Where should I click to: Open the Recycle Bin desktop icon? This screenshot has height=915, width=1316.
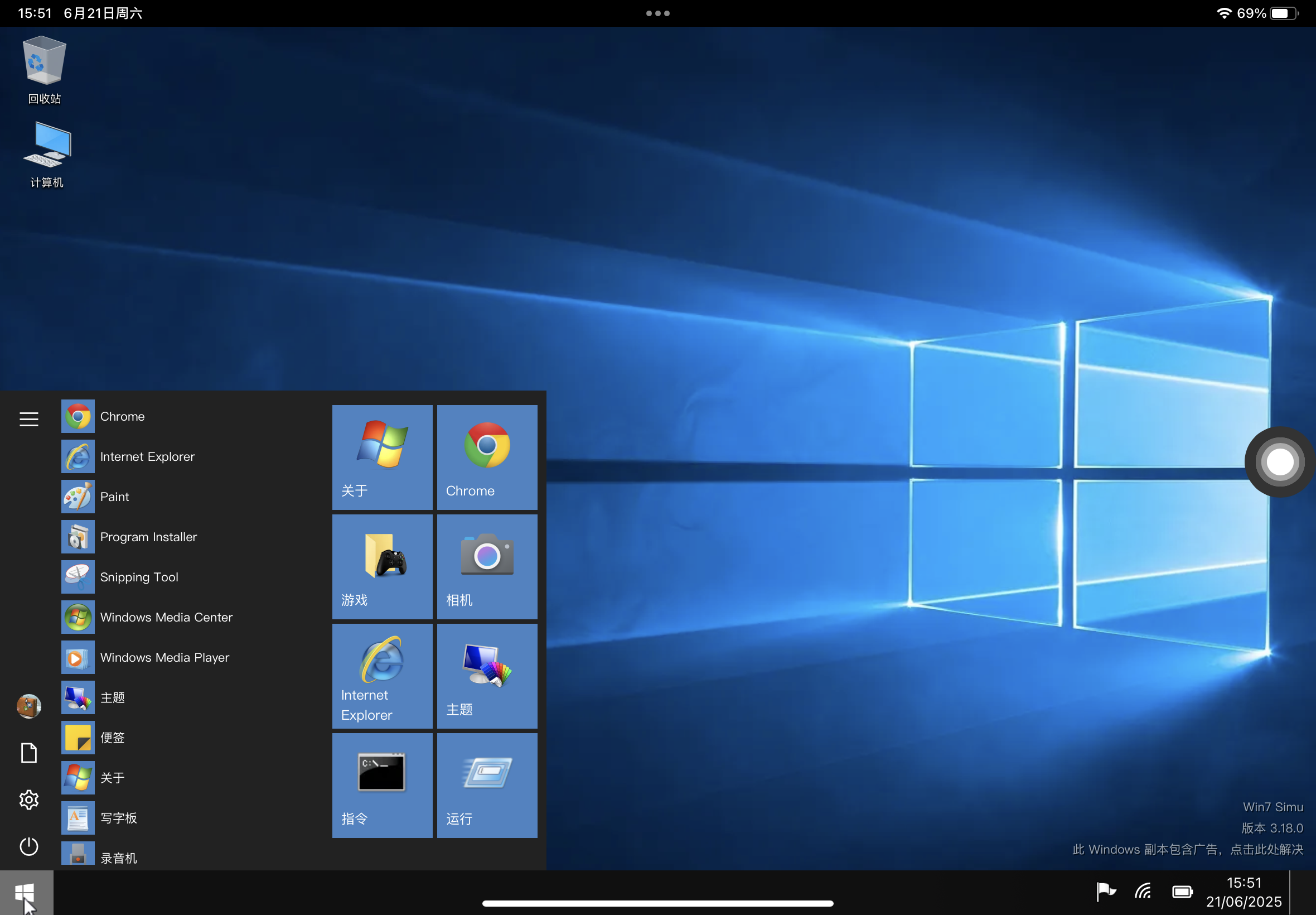(45, 70)
